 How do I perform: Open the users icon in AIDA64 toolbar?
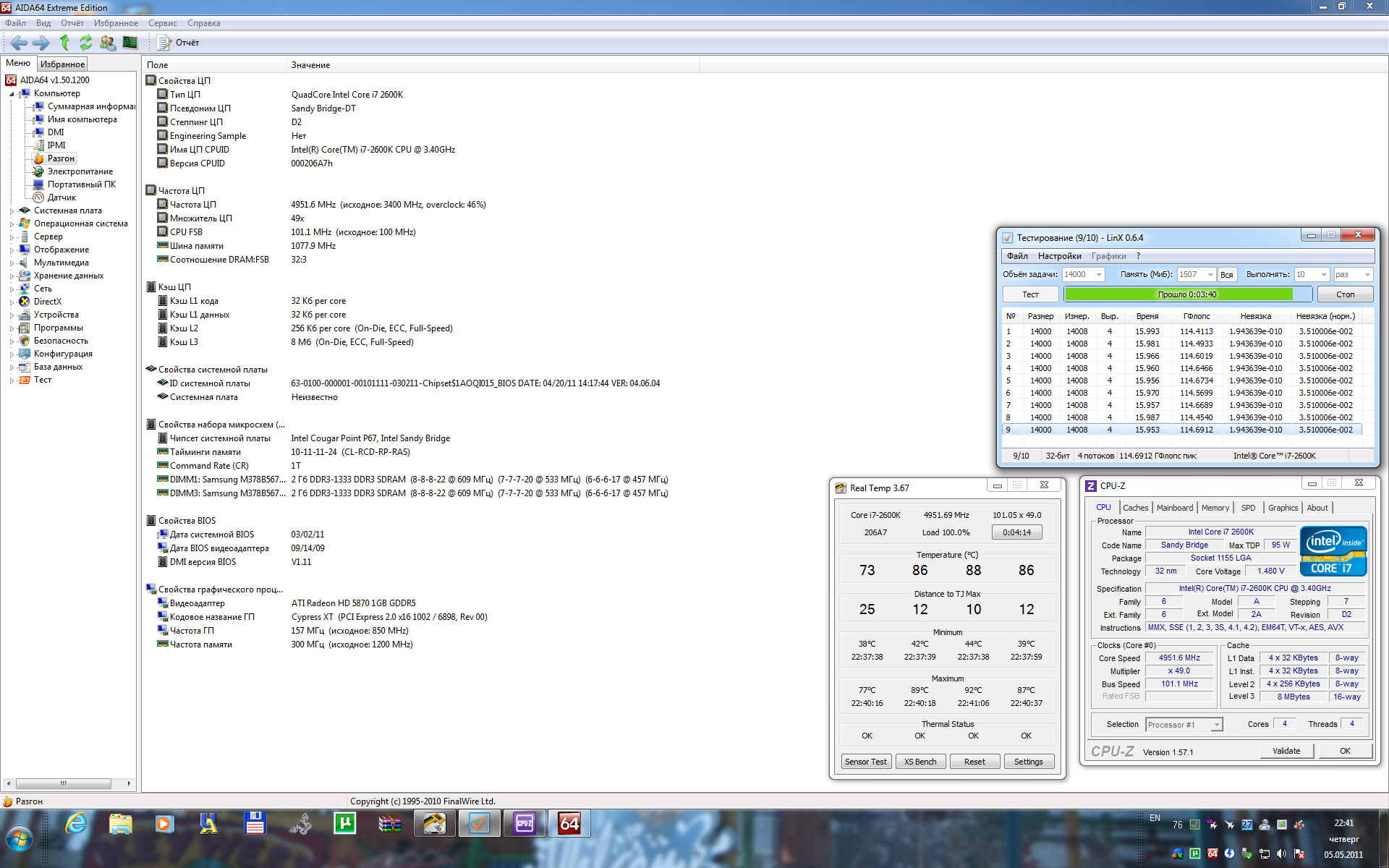coord(108,43)
